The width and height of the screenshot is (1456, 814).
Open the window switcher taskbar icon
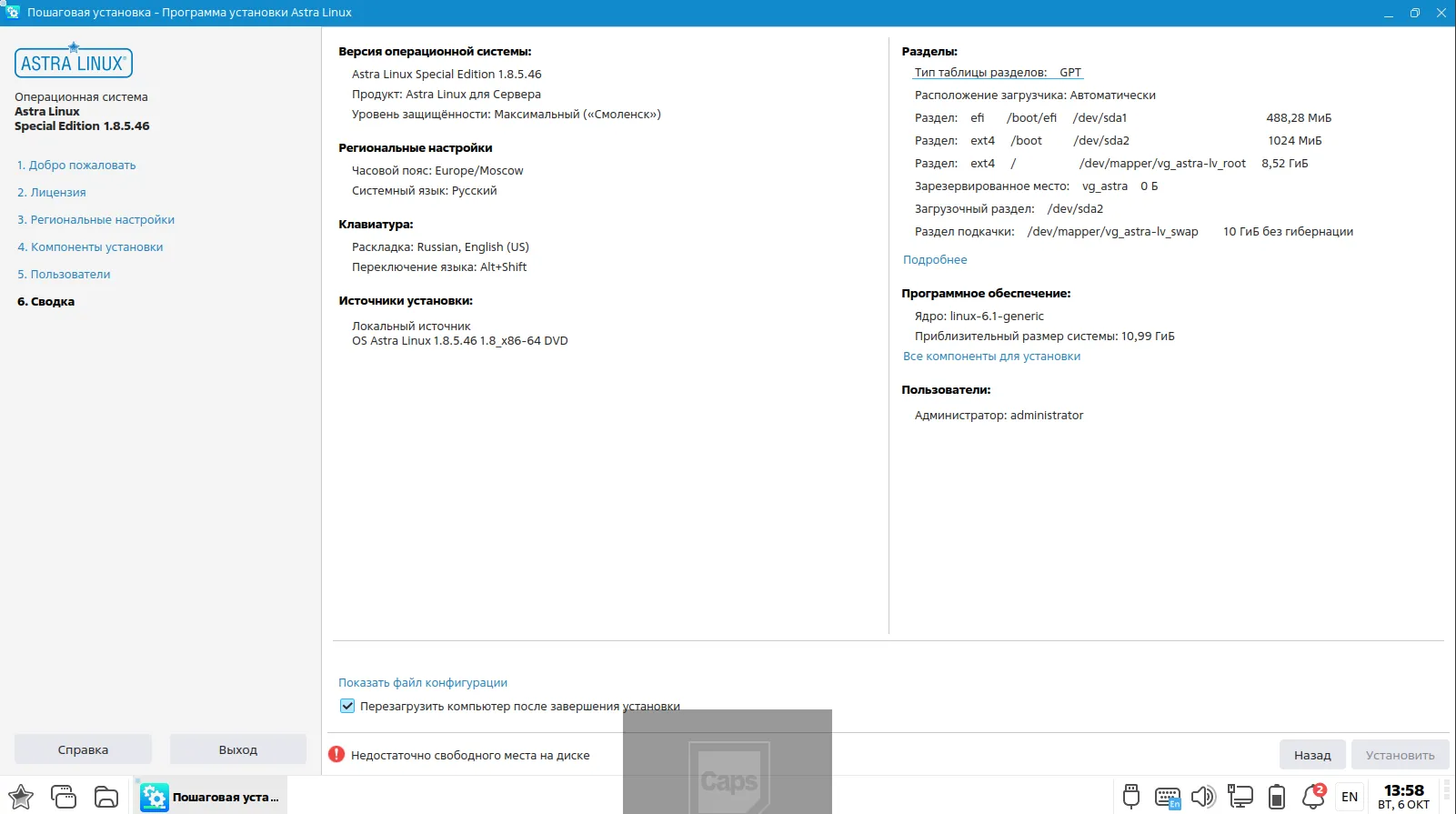pos(64,797)
